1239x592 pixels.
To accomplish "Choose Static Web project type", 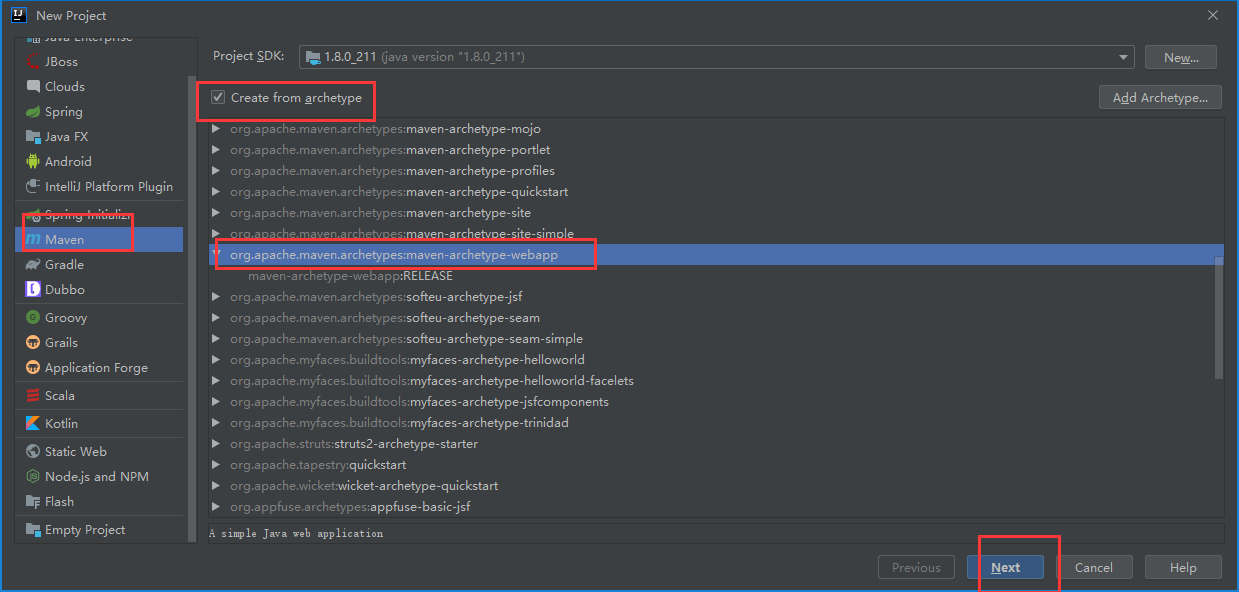I will [x=75, y=452].
